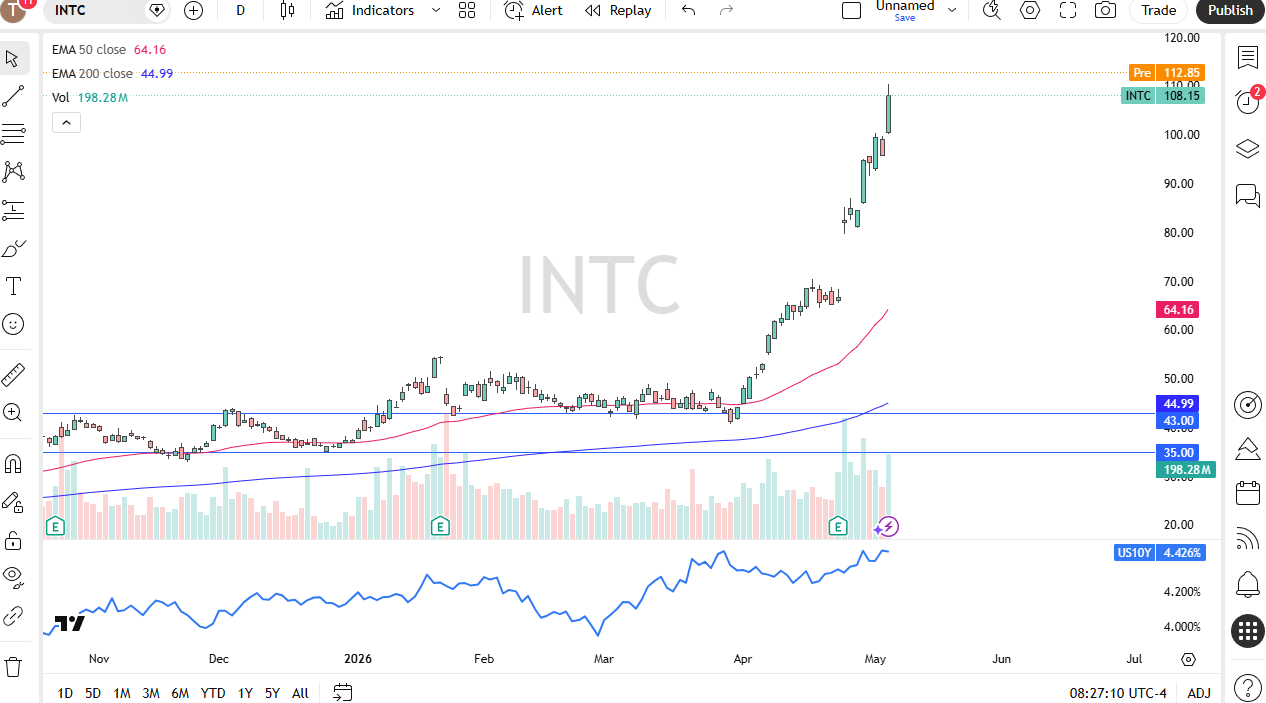This screenshot has height=703, width=1266.
Task: Set the date range to YTD
Action: (x=213, y=693)
